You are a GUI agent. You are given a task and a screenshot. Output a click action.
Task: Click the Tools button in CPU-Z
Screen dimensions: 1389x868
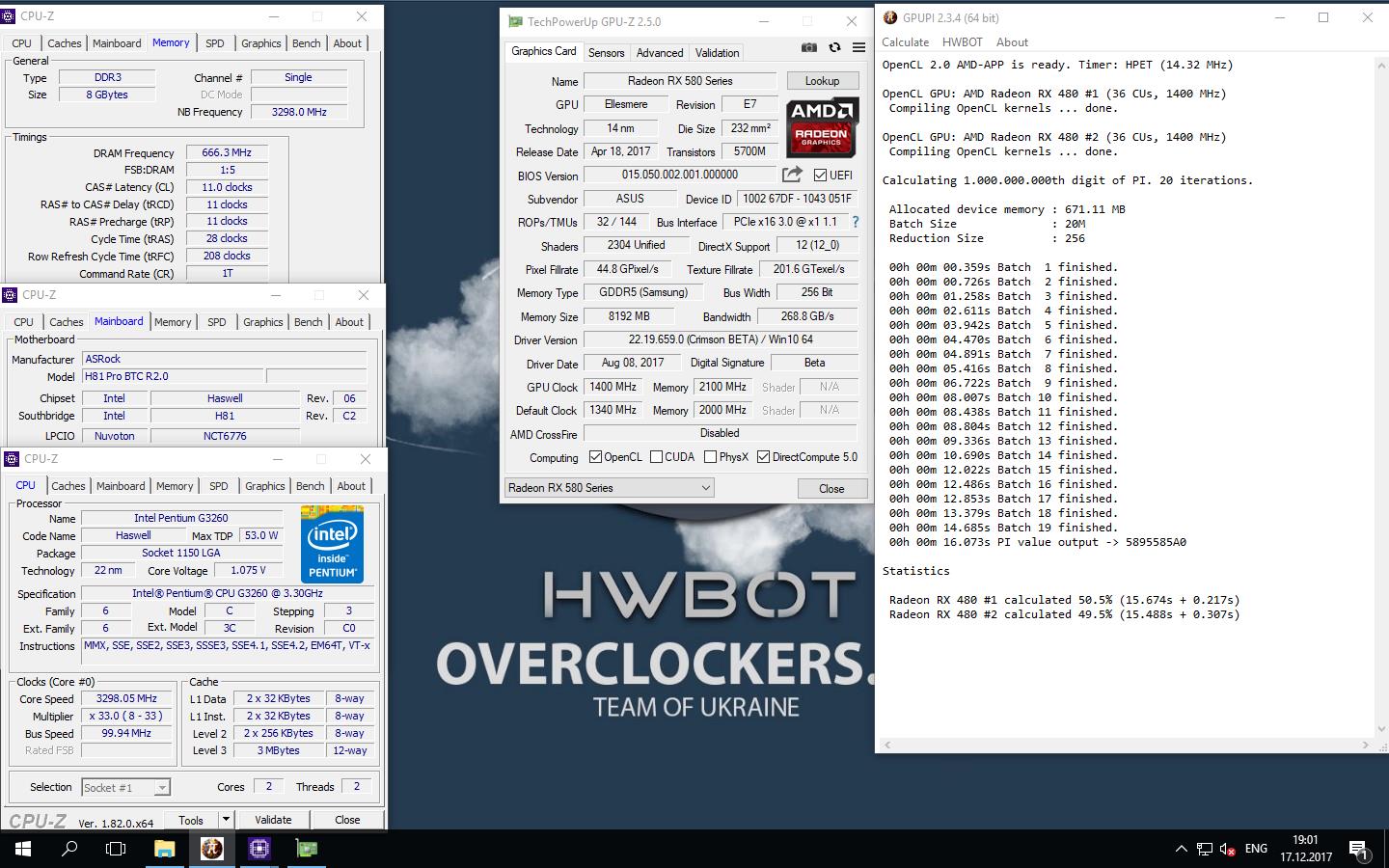[x=191, y=820]
